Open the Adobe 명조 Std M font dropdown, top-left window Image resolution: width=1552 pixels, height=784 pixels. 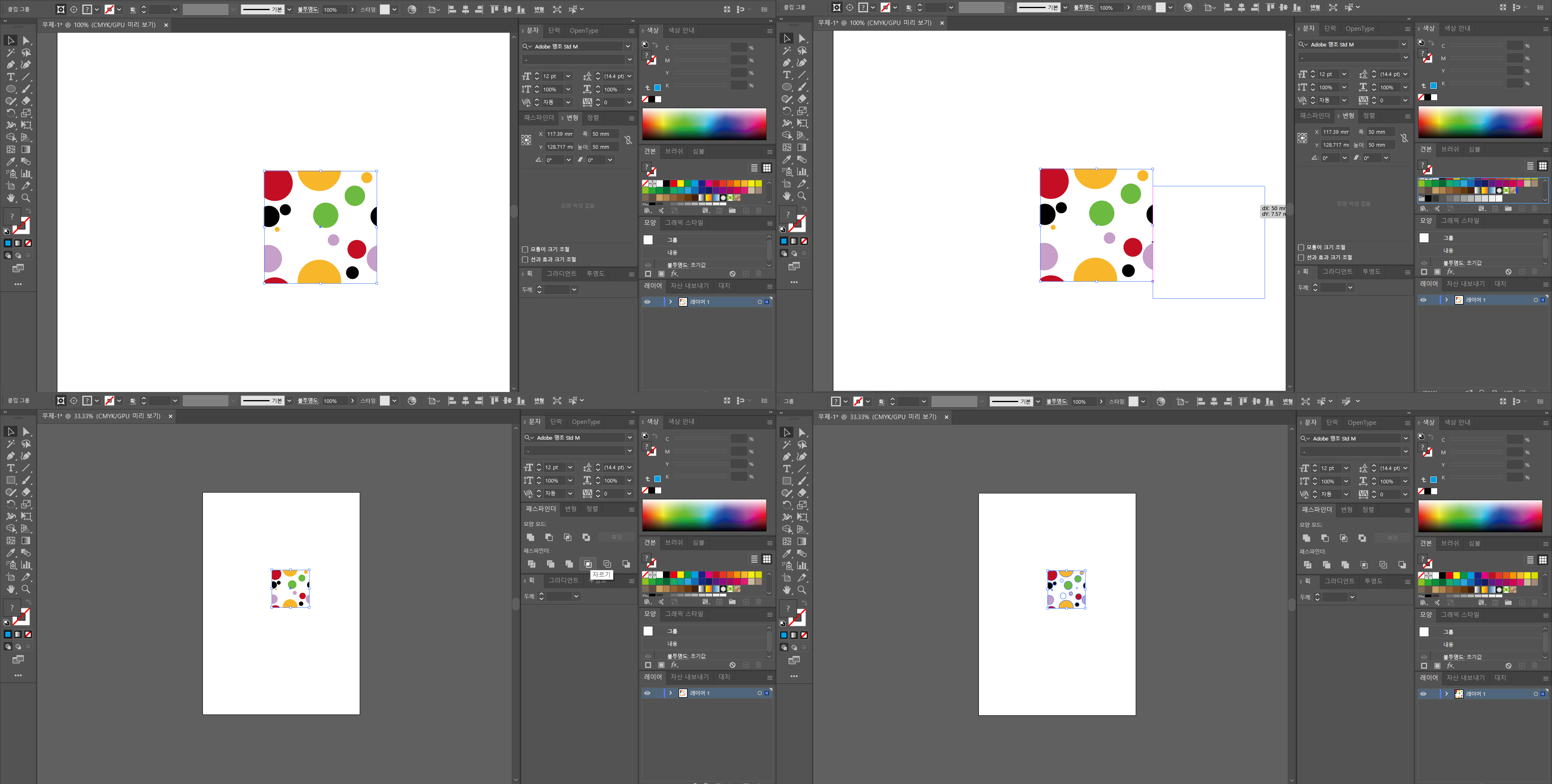628,46
